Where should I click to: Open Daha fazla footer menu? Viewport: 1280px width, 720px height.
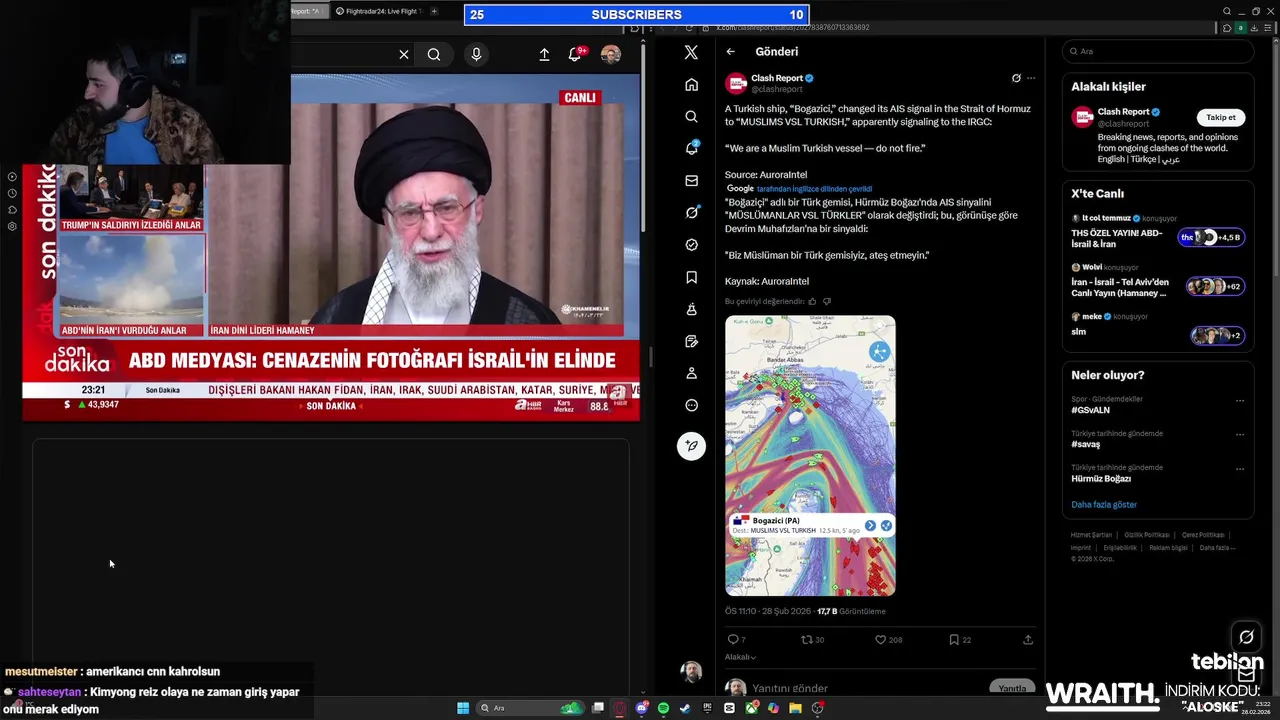(x=1217, y=548)
